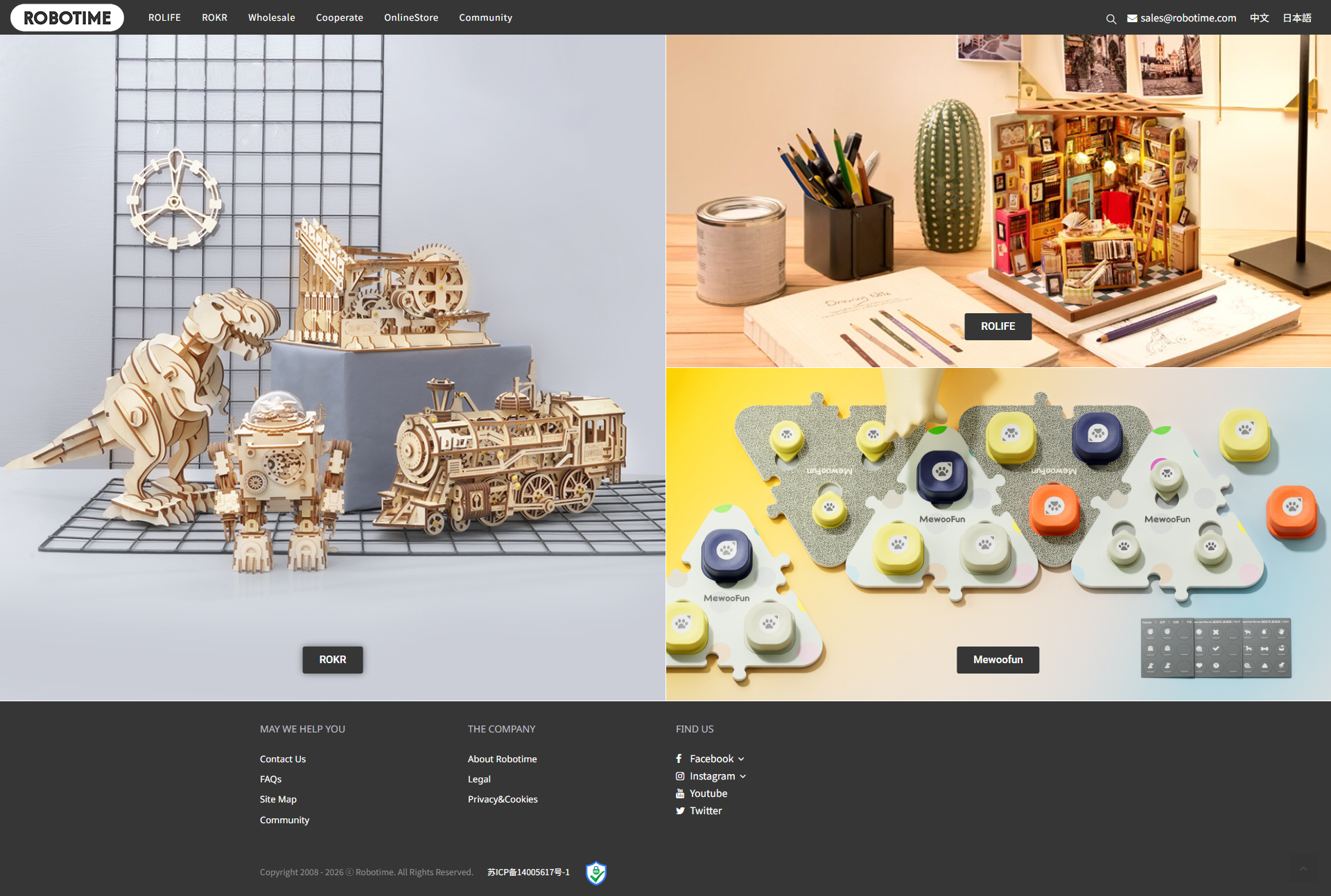Click the ROBOTIME logo
Viewport: 1331px width, 896px height.
click(67, 17)
